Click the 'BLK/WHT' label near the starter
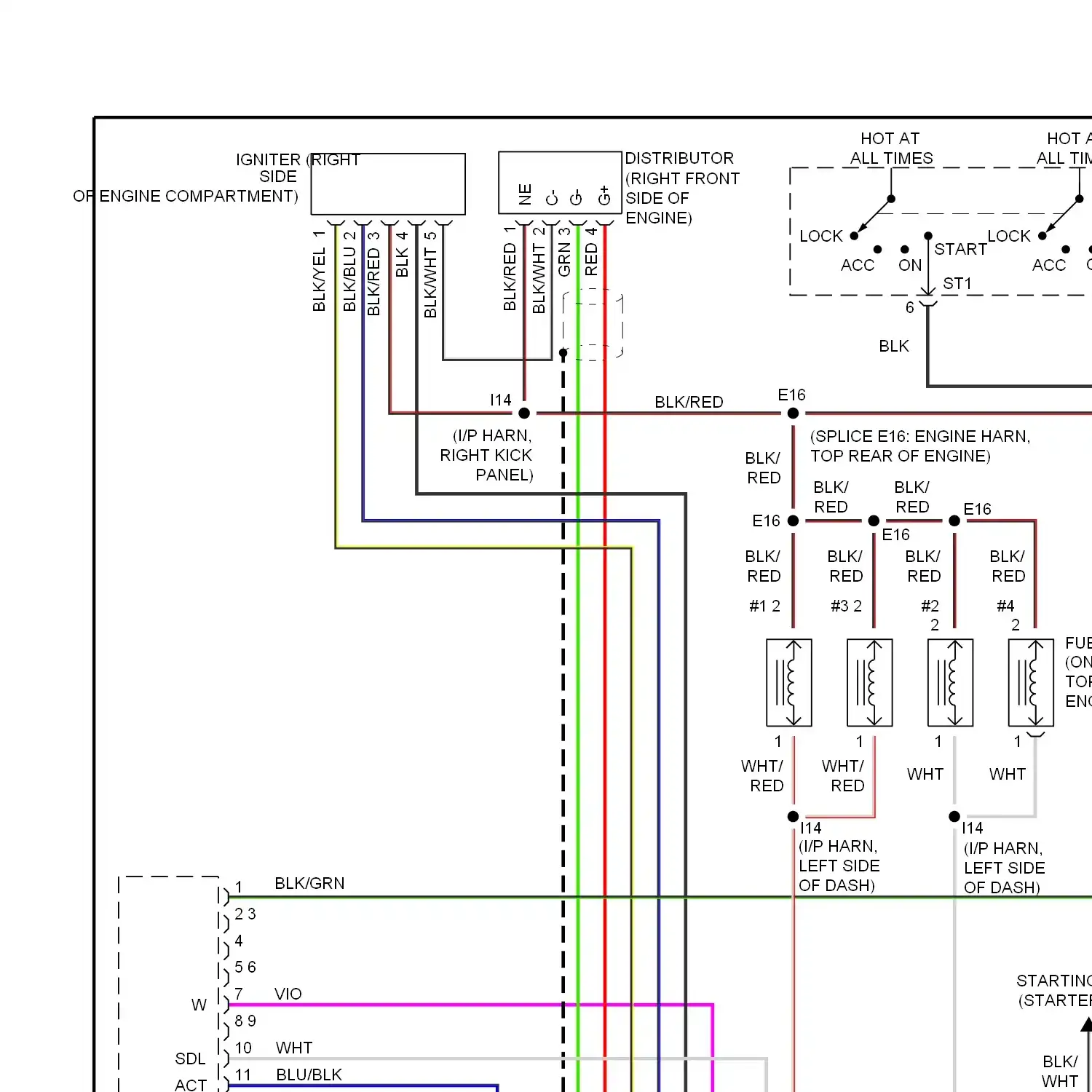This screenshot has height=1092, width=1092. 1060,1071
